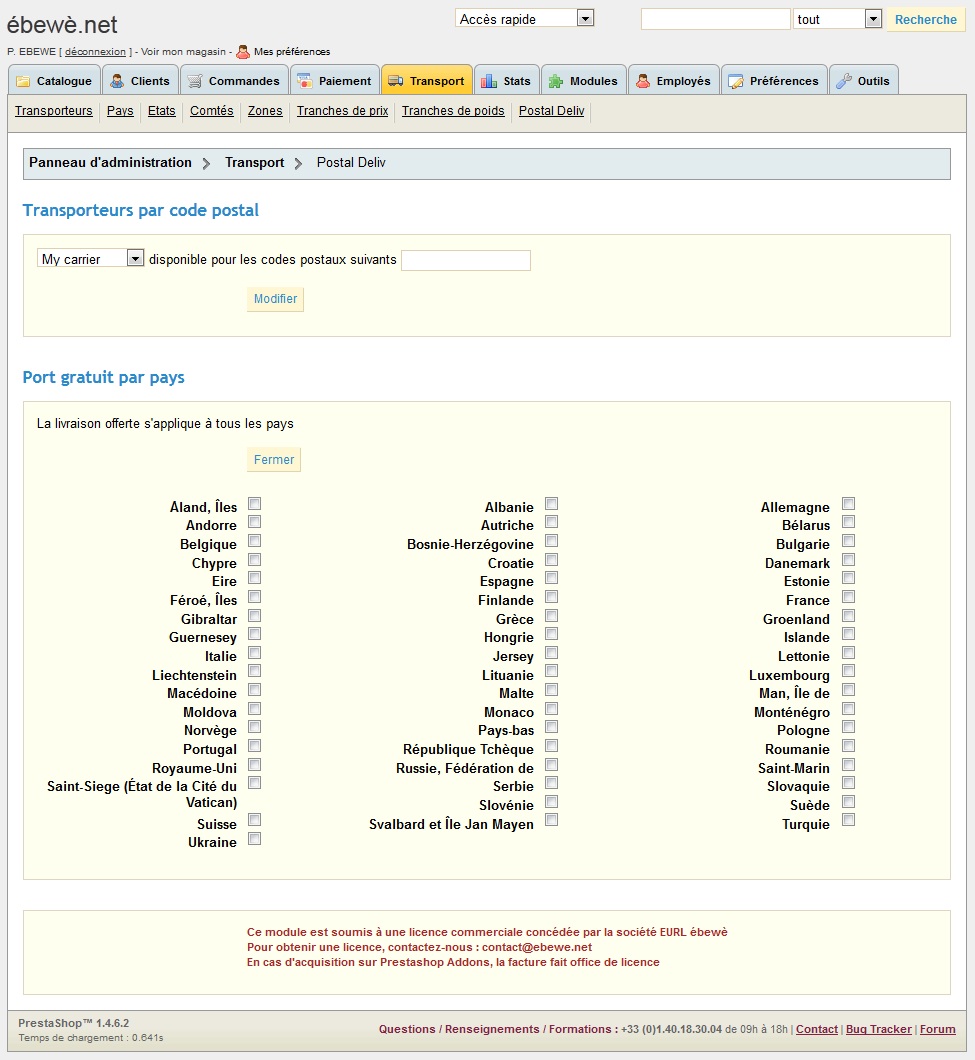The height and width of the screenshot is (1060, 975).
Task: Check the Royaume-Uni checkbox
Action: (254, 765)
